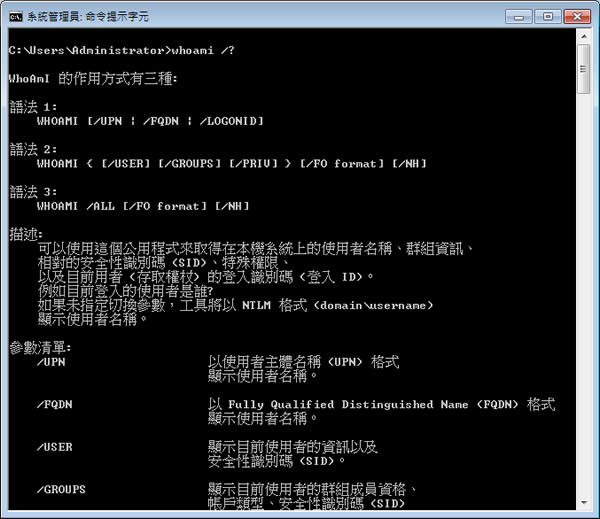Maximize the command prompt window
This screenshot has width=600, height=519.
click(x=548, y=17)
